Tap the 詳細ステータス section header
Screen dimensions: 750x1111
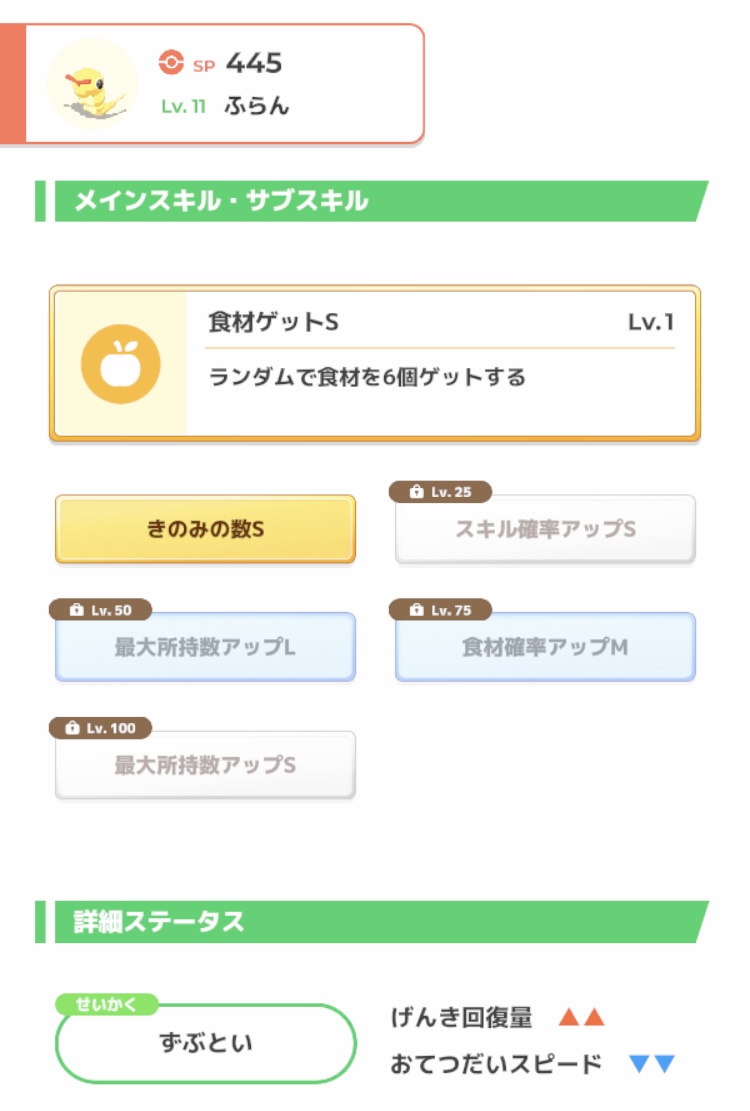[160, 922]
